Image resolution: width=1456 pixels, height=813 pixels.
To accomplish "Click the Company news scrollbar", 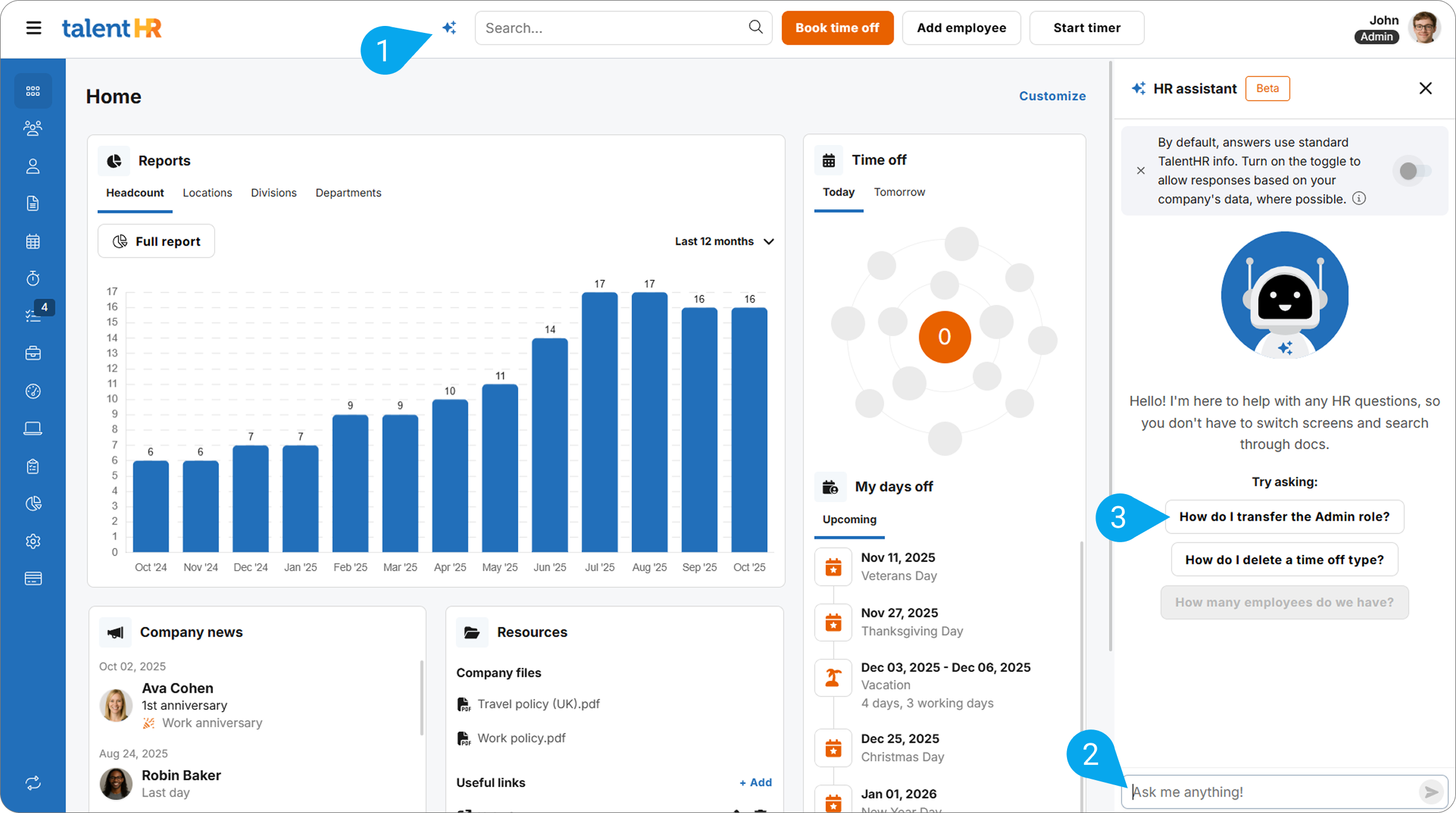I will point(421,698).
